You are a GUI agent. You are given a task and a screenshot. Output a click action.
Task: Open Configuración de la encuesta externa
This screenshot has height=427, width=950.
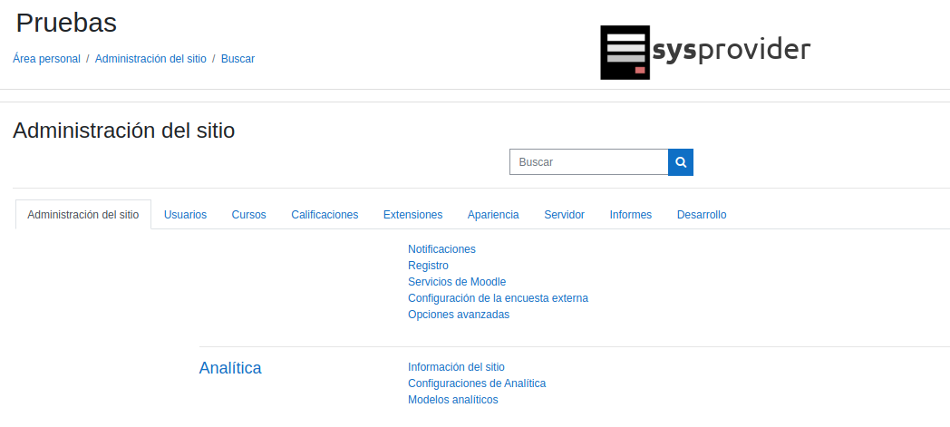[x=497, y=298]
